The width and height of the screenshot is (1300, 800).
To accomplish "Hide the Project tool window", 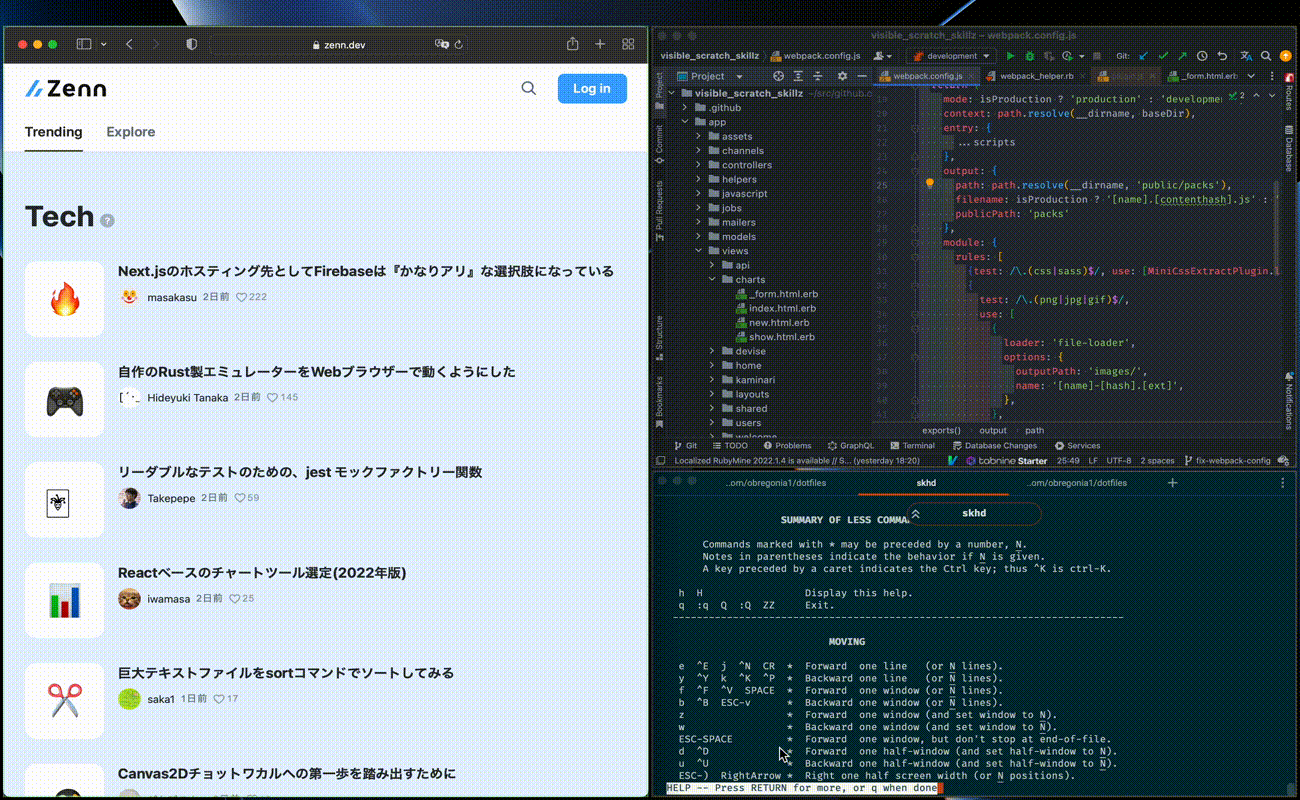I will (x=860, y=76).
